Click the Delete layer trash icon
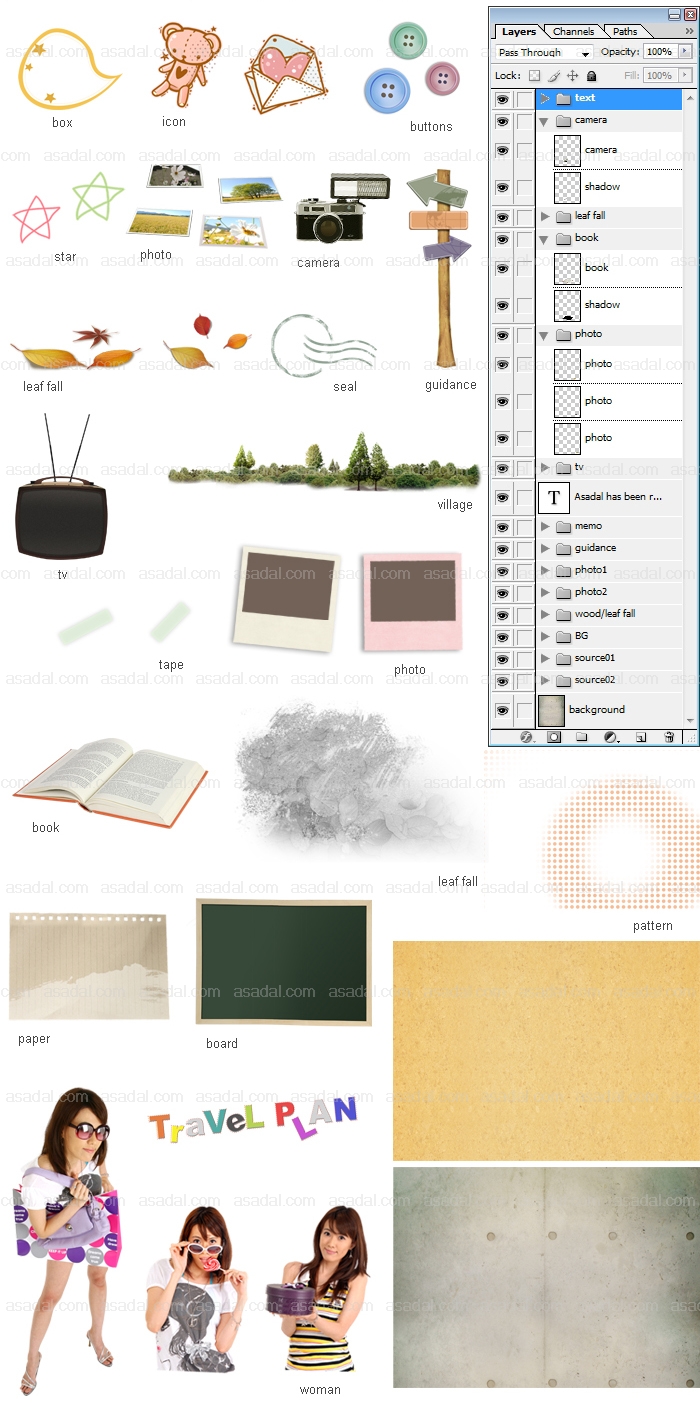The width and height of the screenshot is (700, 1403). click(x=669, y=737)
